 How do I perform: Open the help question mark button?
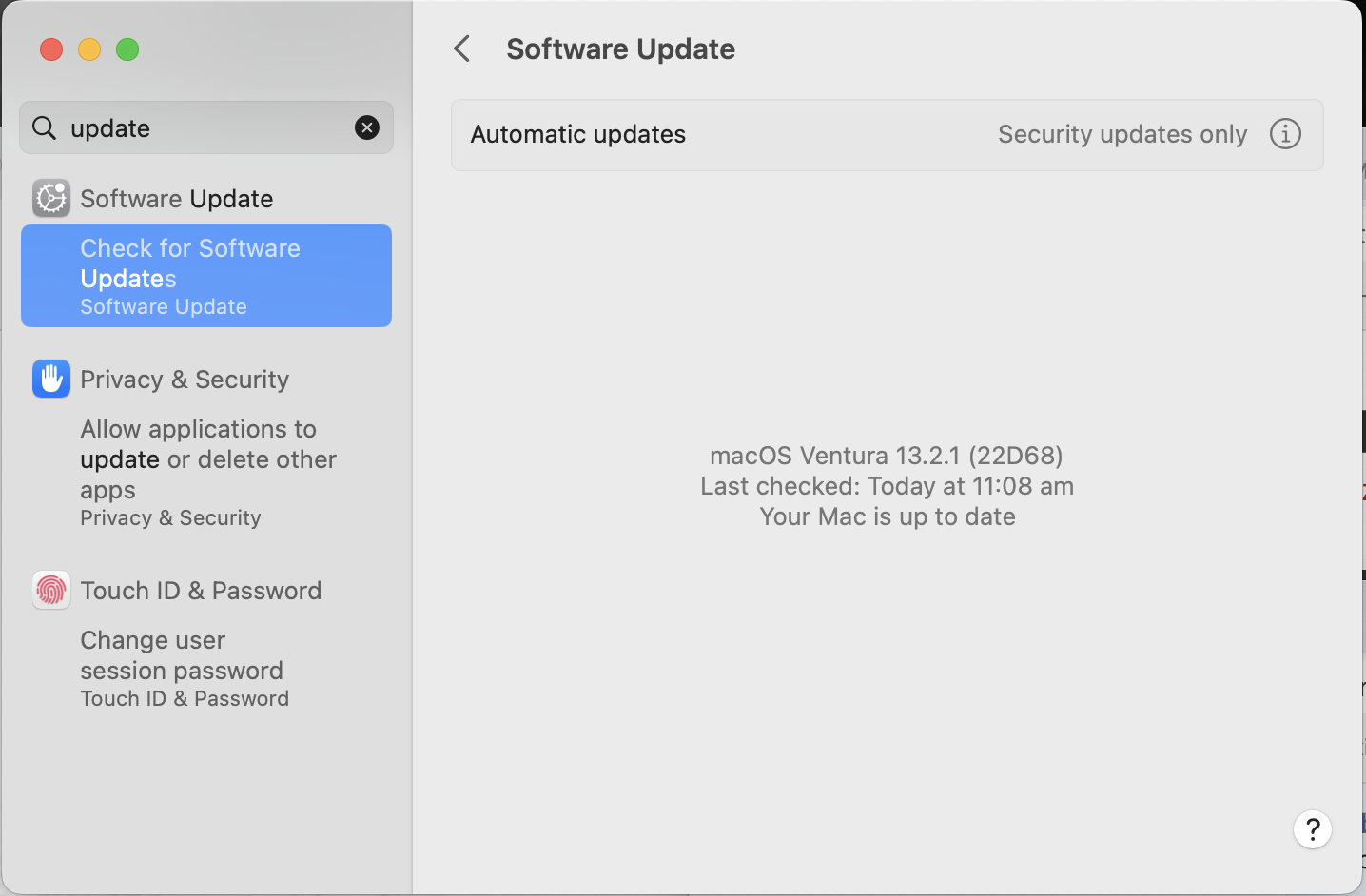(x=1313, y=829)
